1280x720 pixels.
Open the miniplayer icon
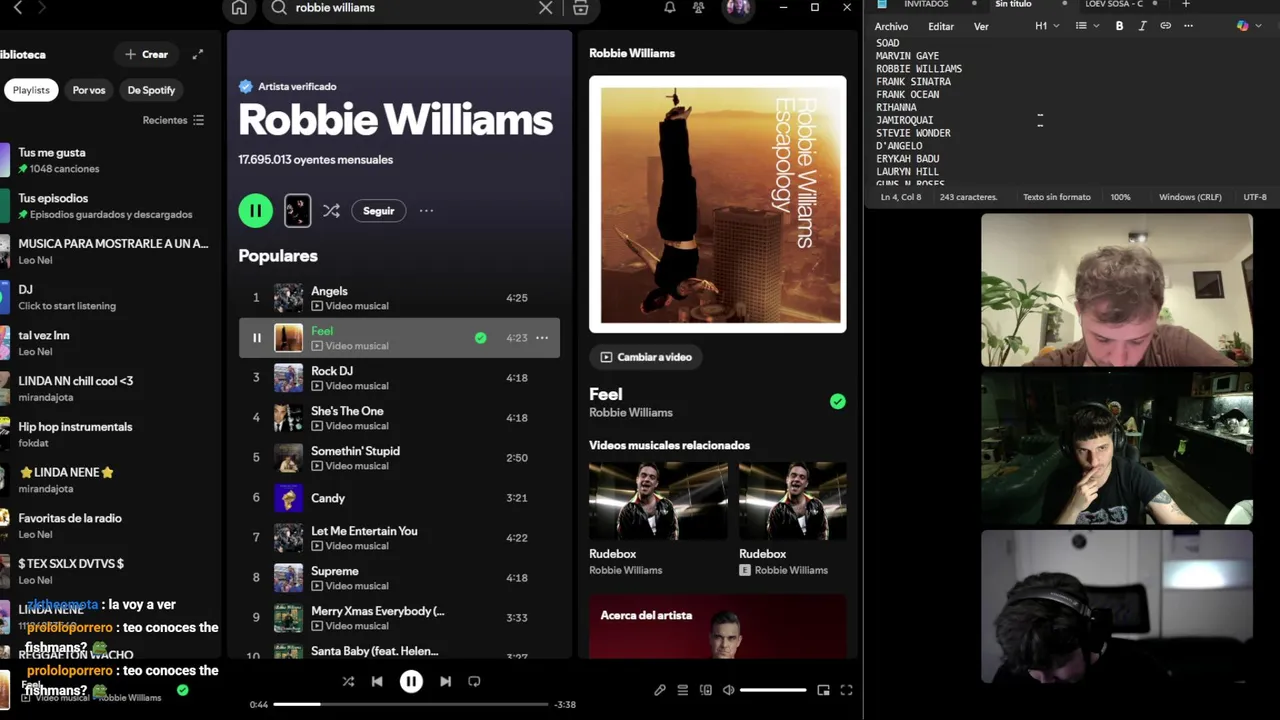[x=823, y=690]
